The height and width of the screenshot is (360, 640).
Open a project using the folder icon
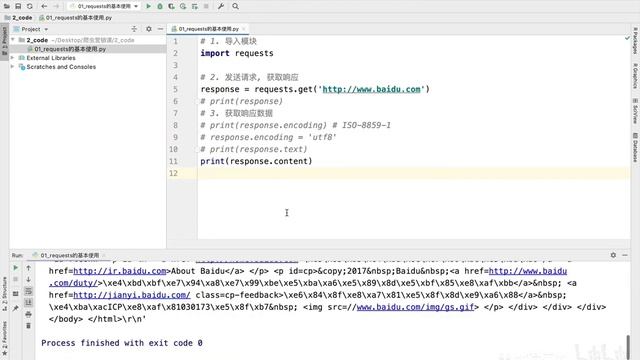click(x=7, y=6)
